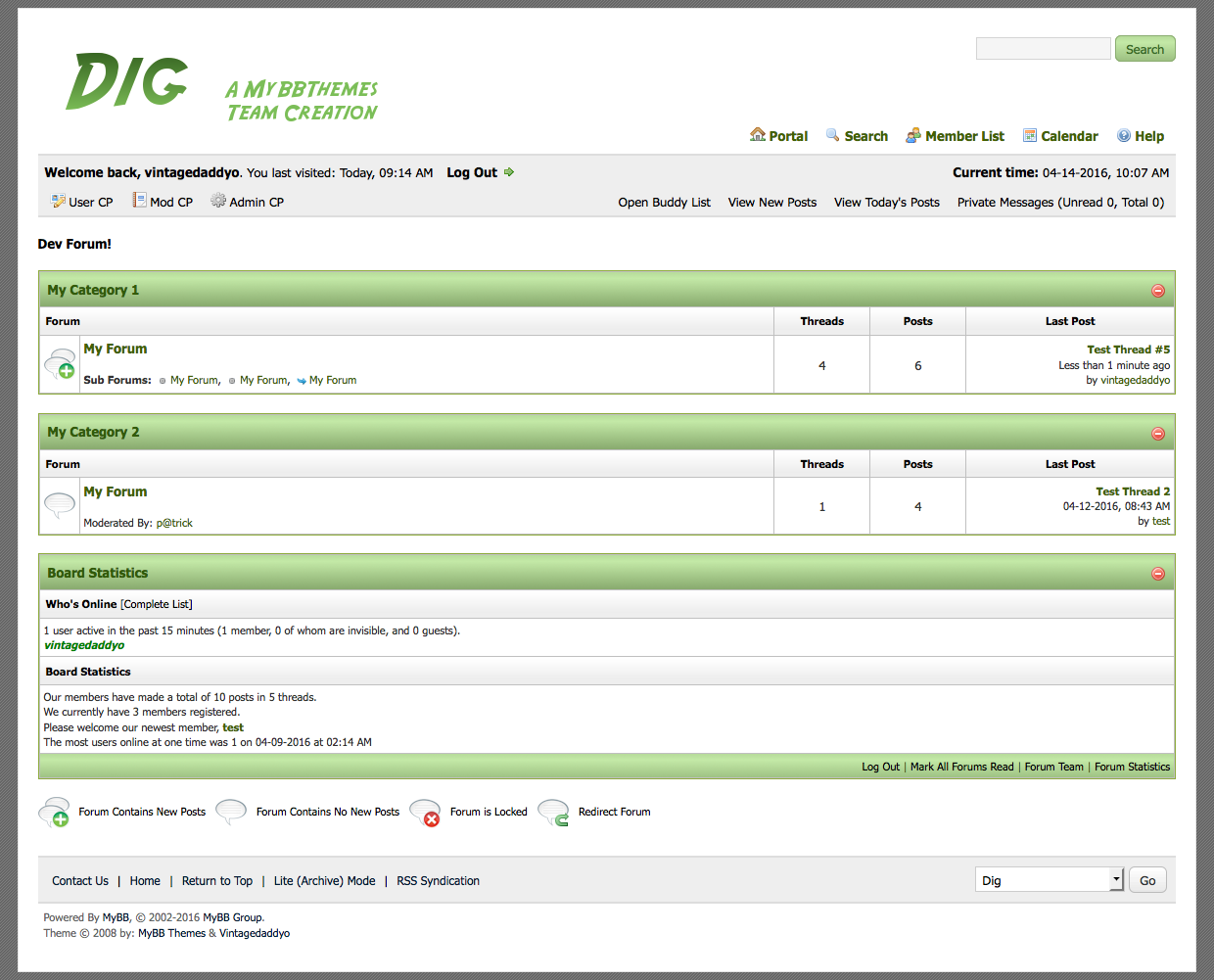Open the Help page

tap(1149, 136)
